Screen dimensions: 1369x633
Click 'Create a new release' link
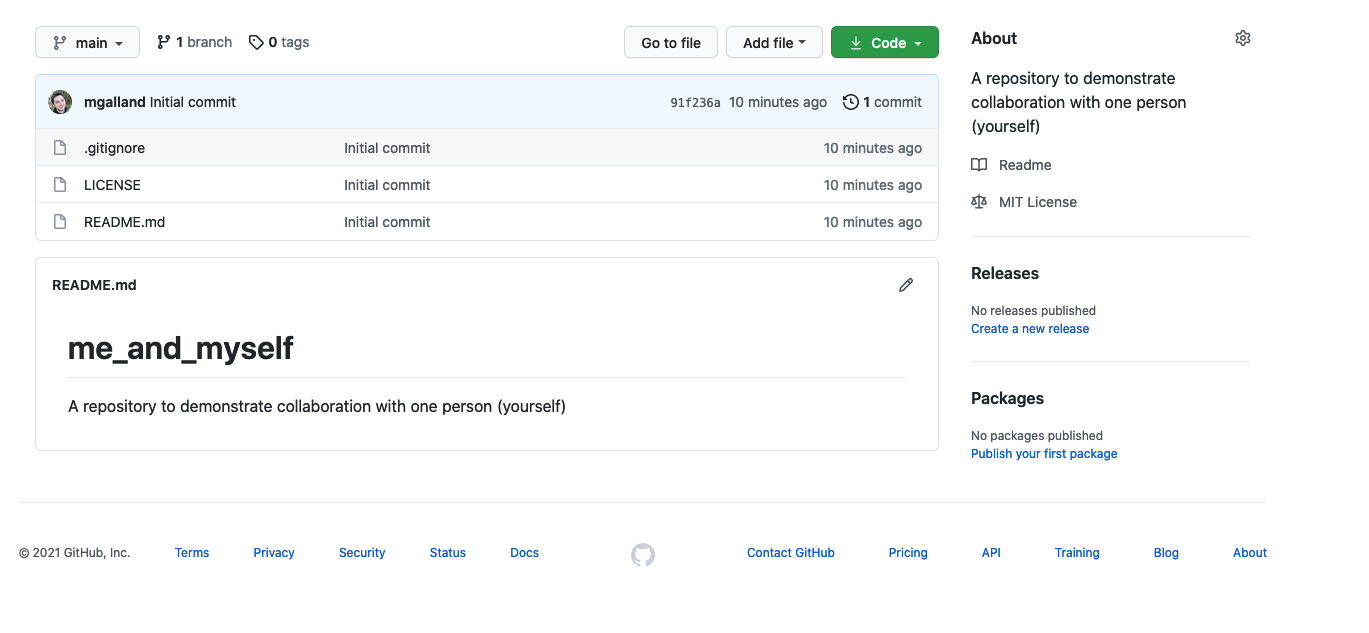(x=1030, y=329)
